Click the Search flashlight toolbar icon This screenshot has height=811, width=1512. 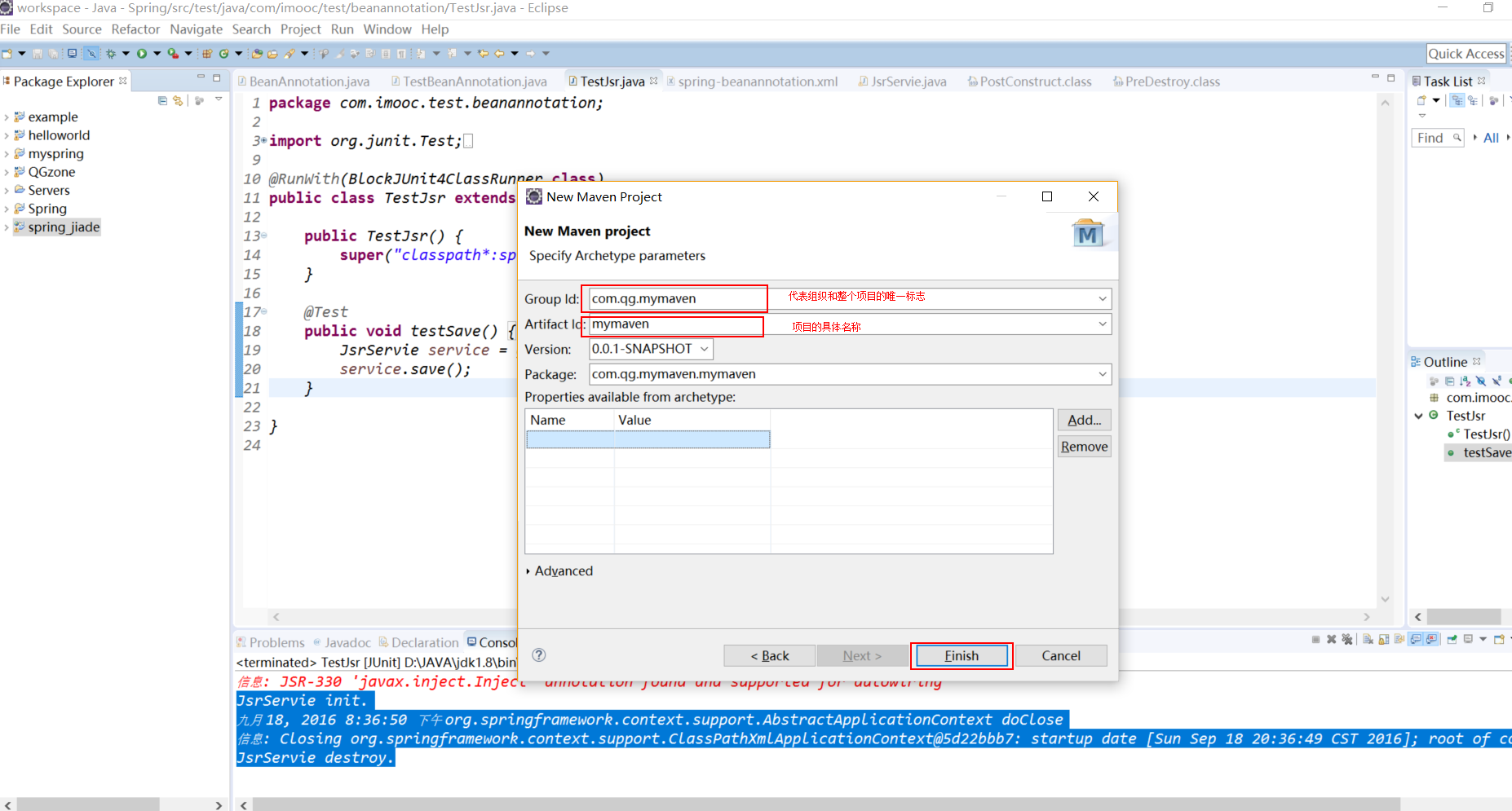[x=290, y=54]
